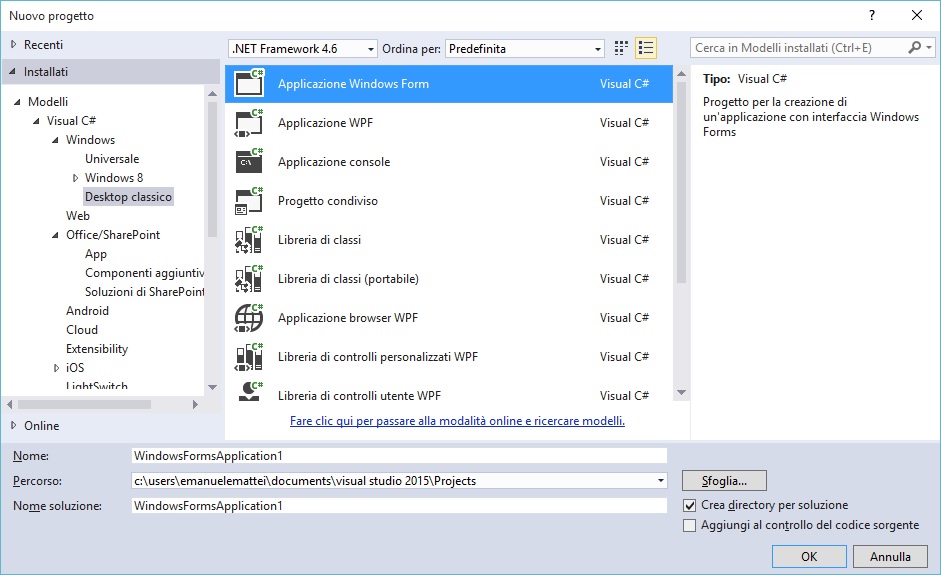Collapse the Office/SharePoint tree node
This screenshot has width=941, height=575.
pos(55,235)
